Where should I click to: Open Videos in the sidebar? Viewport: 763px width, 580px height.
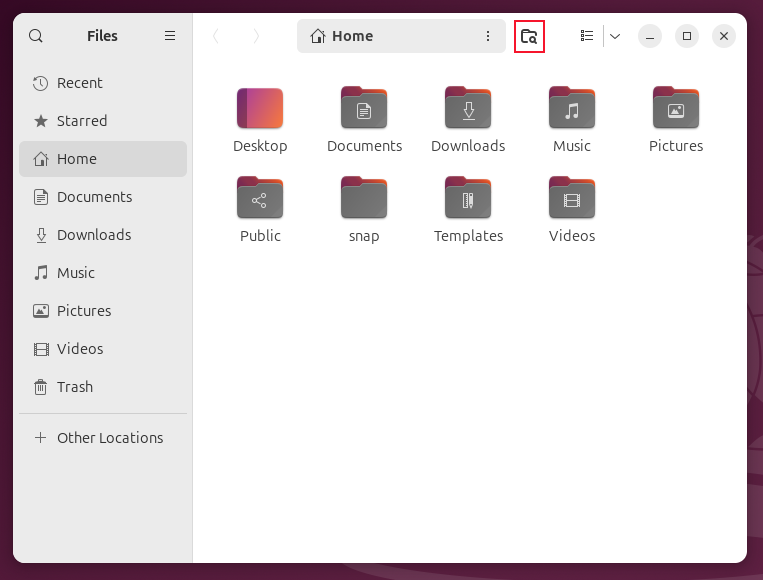(103, 349)
